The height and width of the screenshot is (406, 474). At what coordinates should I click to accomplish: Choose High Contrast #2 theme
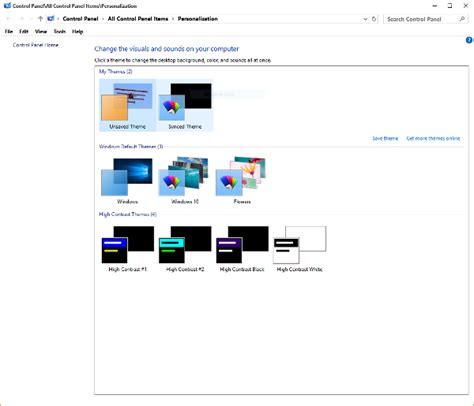[185, 249]
